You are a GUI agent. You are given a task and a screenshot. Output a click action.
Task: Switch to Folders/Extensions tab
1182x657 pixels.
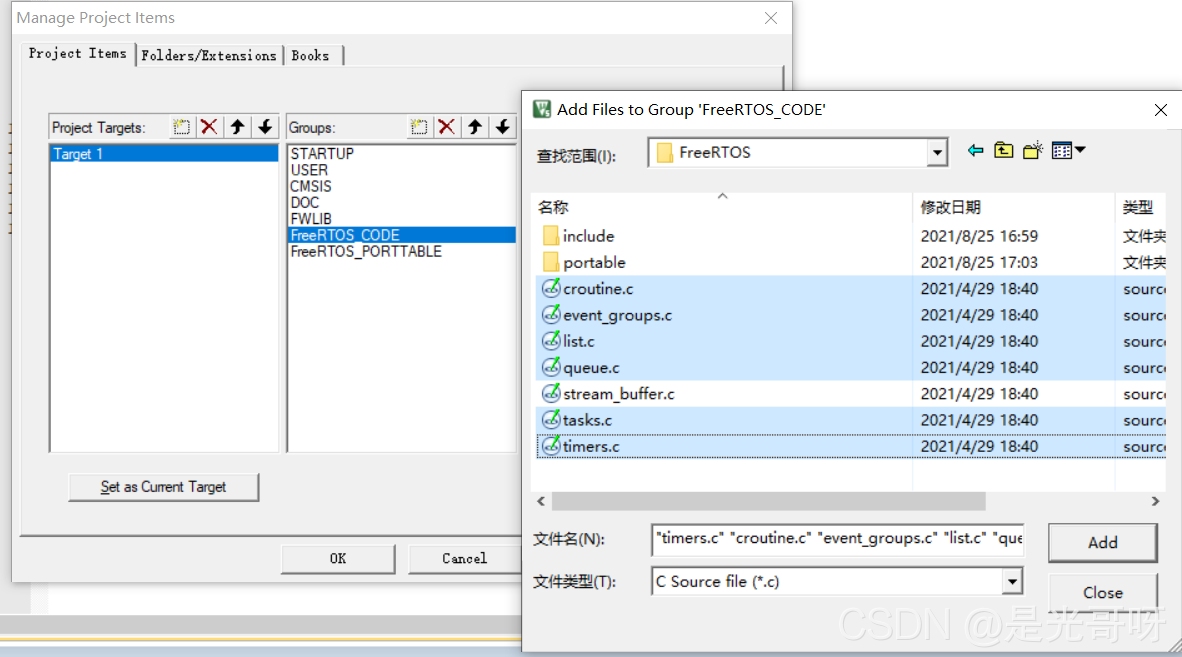pos(209,56)
